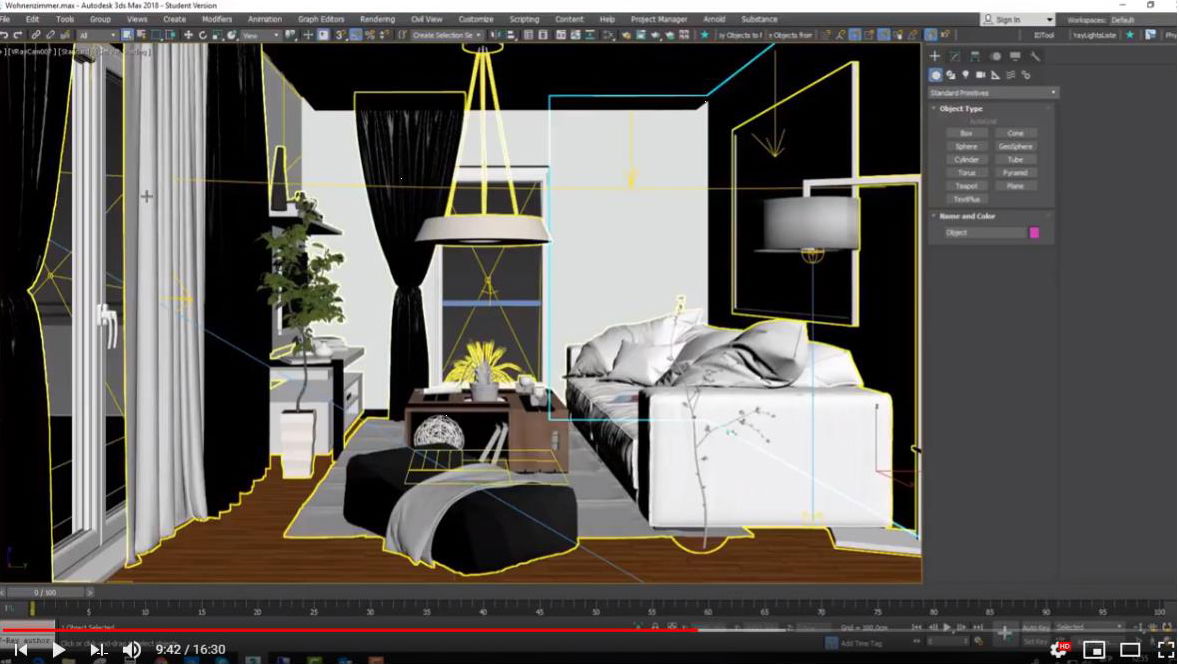Click the pink object color swatch
1179x664 pixels.
[x=1034, y=233]
